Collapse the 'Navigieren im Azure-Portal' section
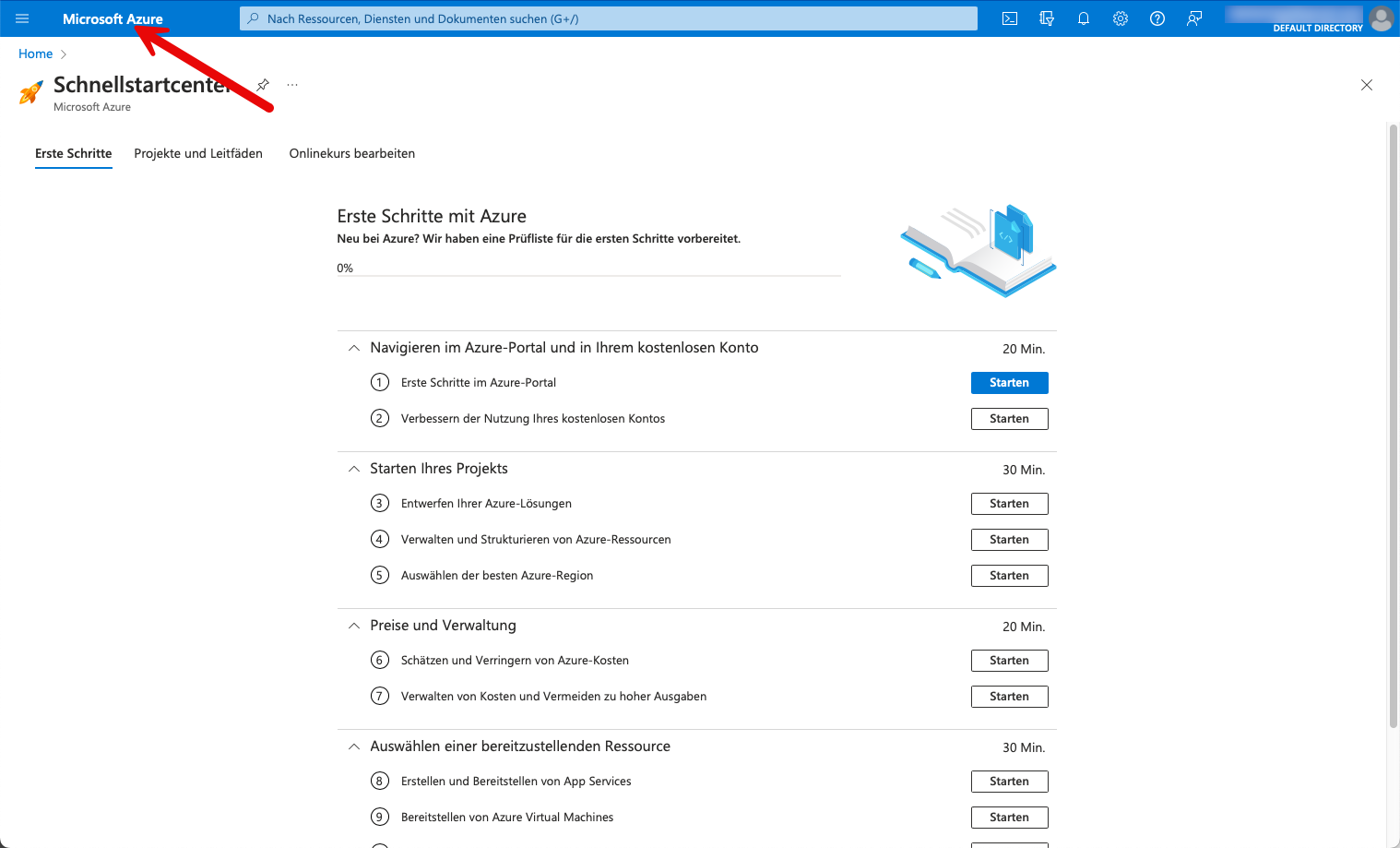This screenshot has width=1400, height=848. click(354, 348)
